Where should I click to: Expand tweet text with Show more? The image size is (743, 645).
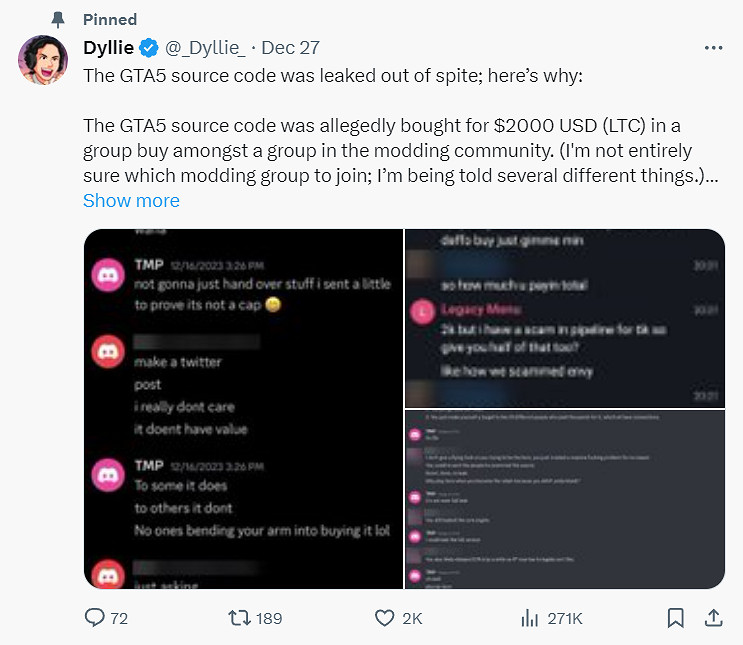point(131,200)
